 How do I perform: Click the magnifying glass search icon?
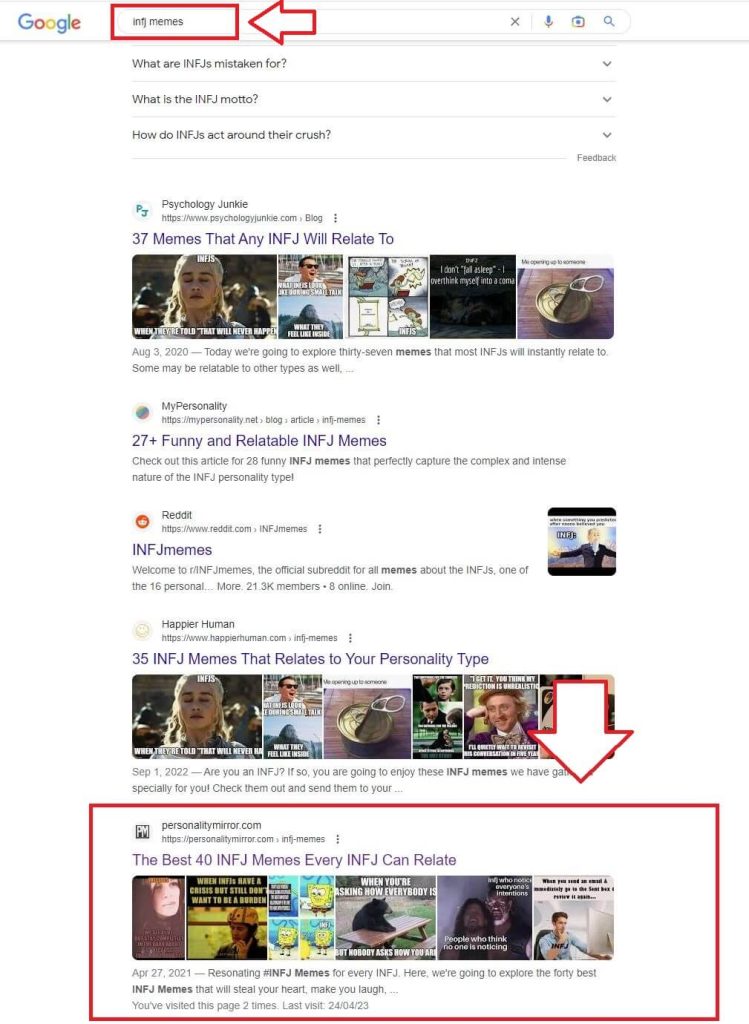[609, 22]
